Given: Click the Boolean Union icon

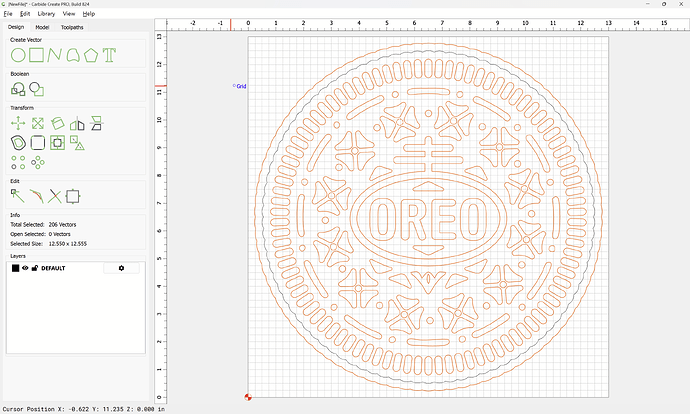Looking at the screenshot, I should coord(19,89).
